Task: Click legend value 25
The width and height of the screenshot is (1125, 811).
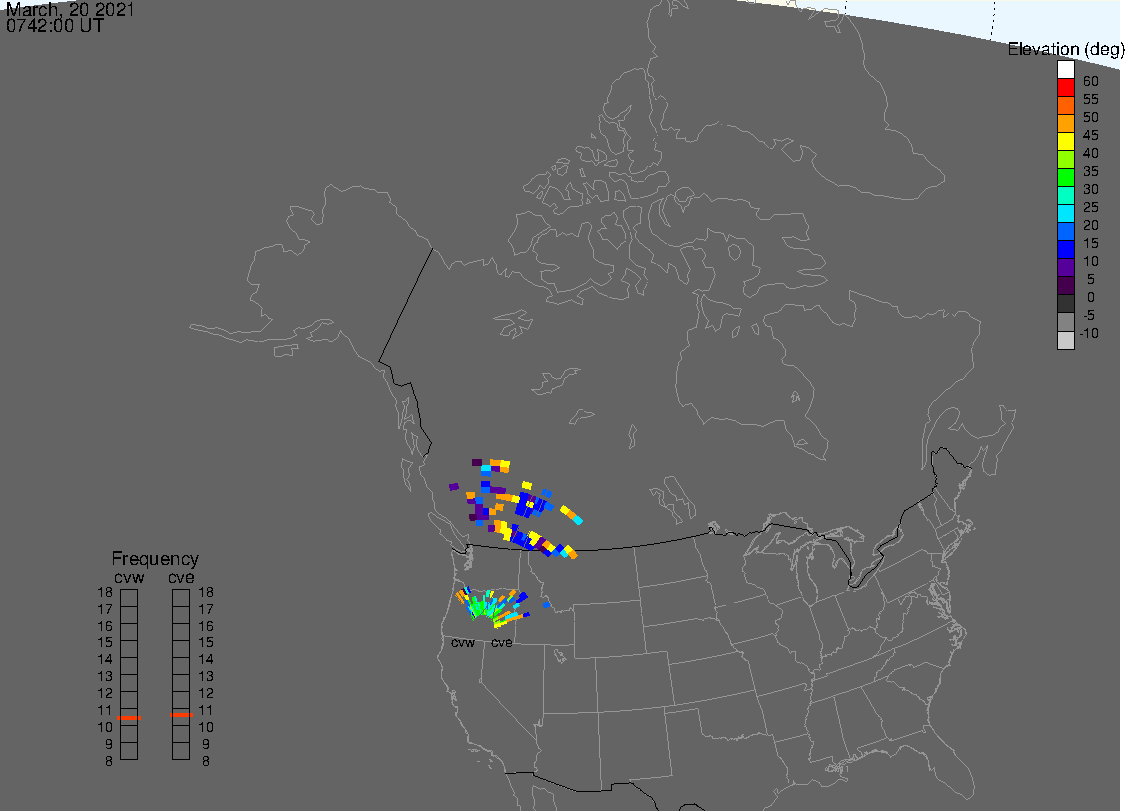Action: 1091,207
